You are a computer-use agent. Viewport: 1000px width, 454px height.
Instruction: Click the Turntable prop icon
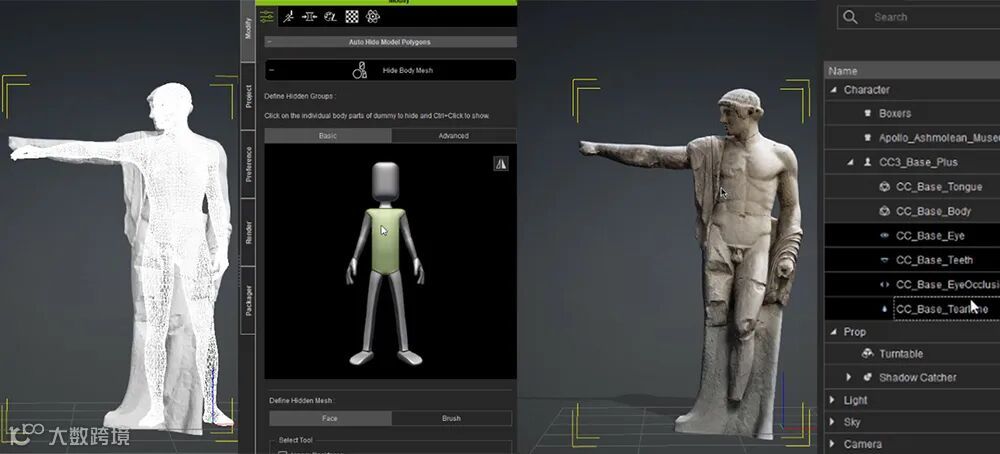[867, 353]
